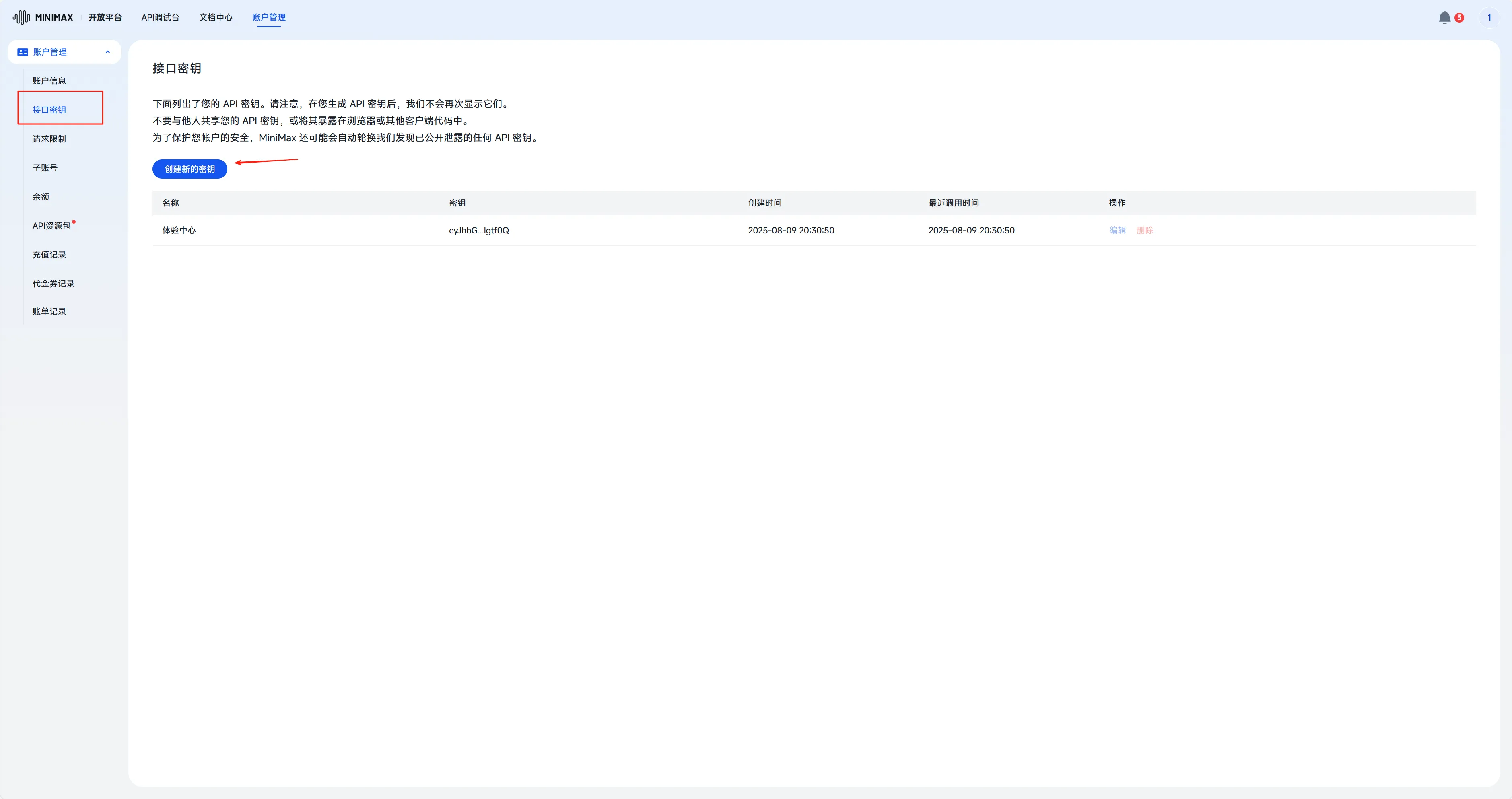
Task: Open 账户信息 in sidebar
Action: (49, 81)
